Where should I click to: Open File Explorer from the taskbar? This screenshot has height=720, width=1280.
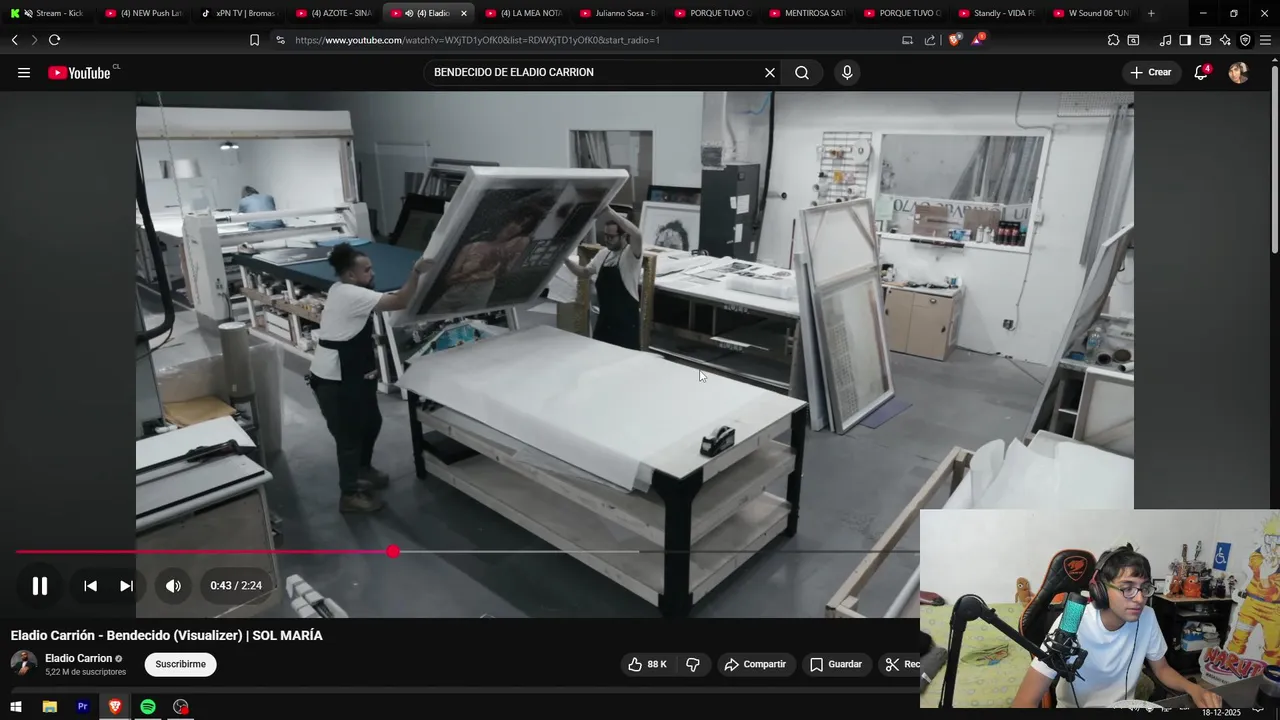(x=49, y=707)
